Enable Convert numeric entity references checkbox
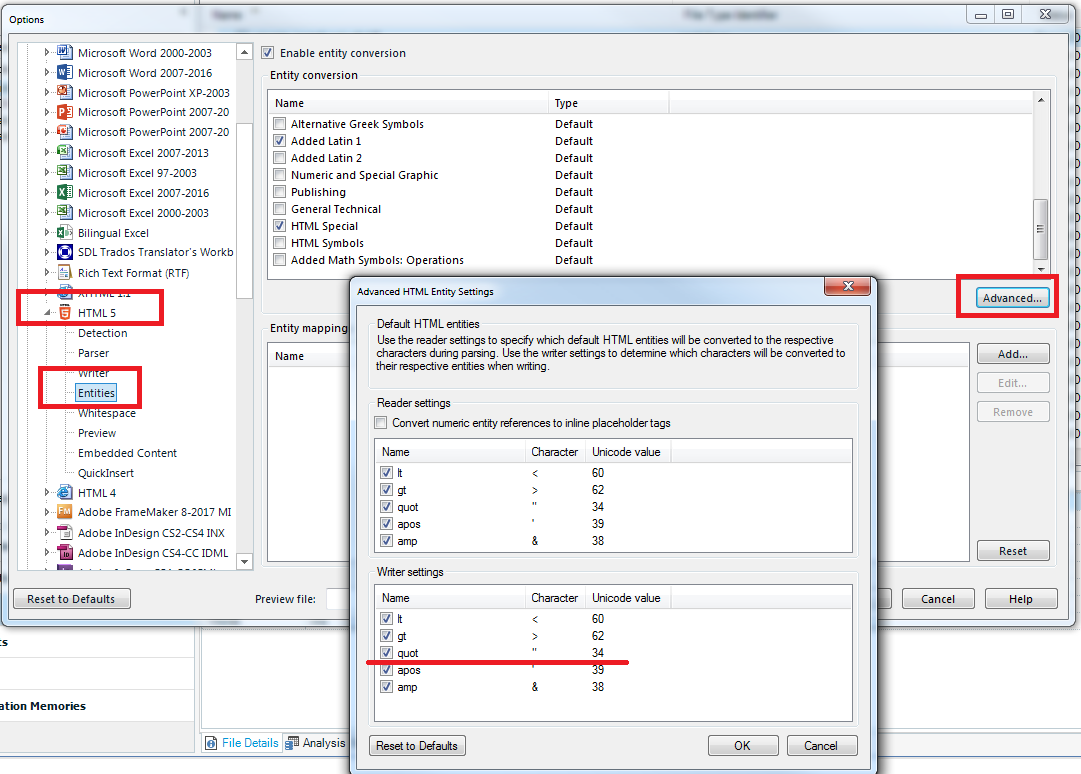This screenshot has height=774, width=1081. pos(381,423)
